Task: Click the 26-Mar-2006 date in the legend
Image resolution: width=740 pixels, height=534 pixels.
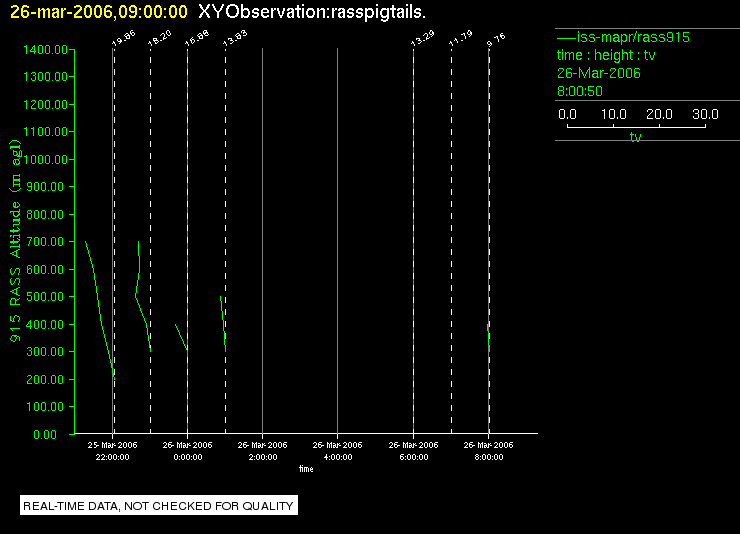Action: click(599, 73)
